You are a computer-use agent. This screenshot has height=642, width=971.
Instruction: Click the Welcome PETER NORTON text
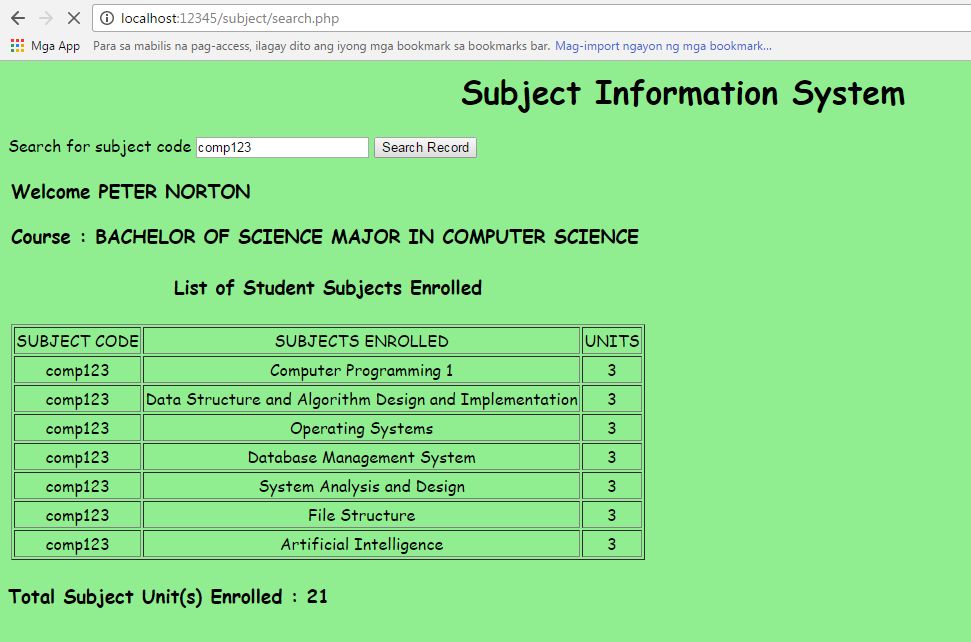(x=128, y=192)
